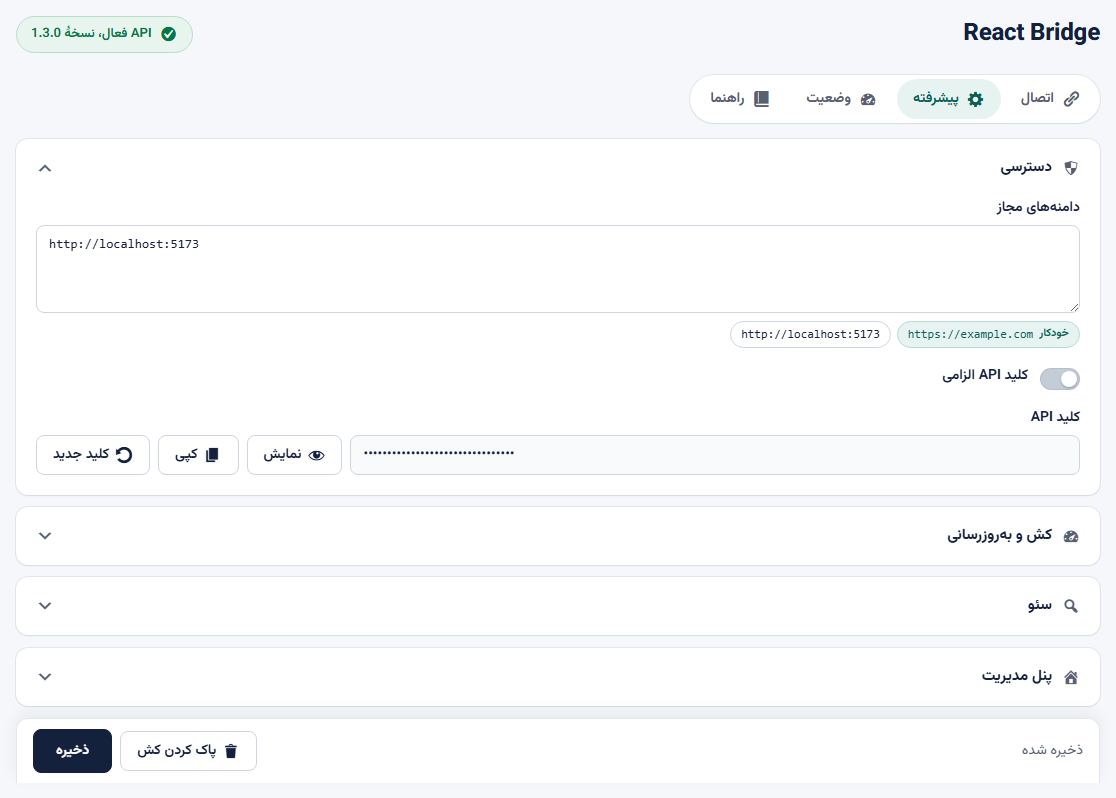Image resolution: width=1116 pixels, height=798 pixels.
Task: Open the اتصال (Connection) tab
Action: [x=1051, y=99]
